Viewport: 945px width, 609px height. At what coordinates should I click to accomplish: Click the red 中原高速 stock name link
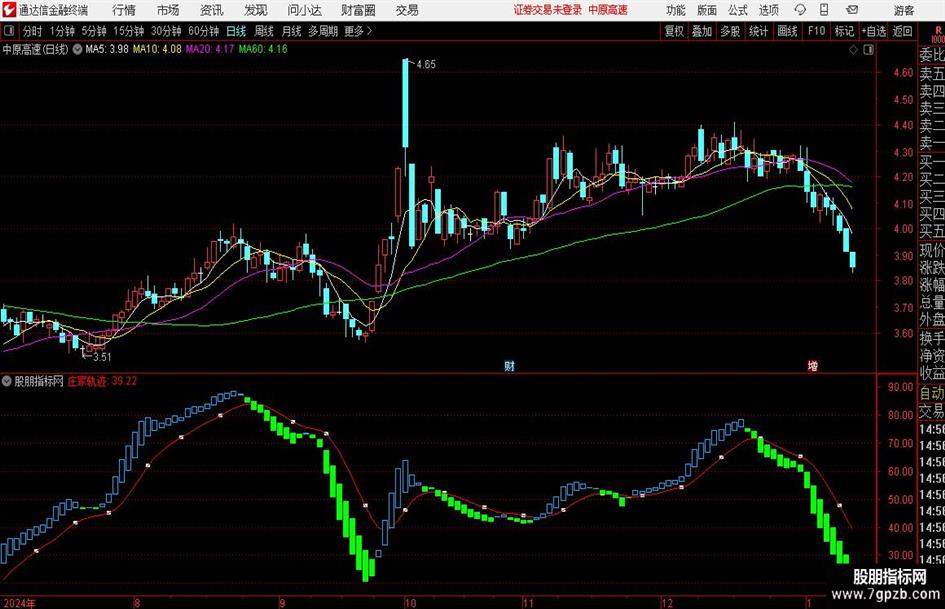(608, 10)
